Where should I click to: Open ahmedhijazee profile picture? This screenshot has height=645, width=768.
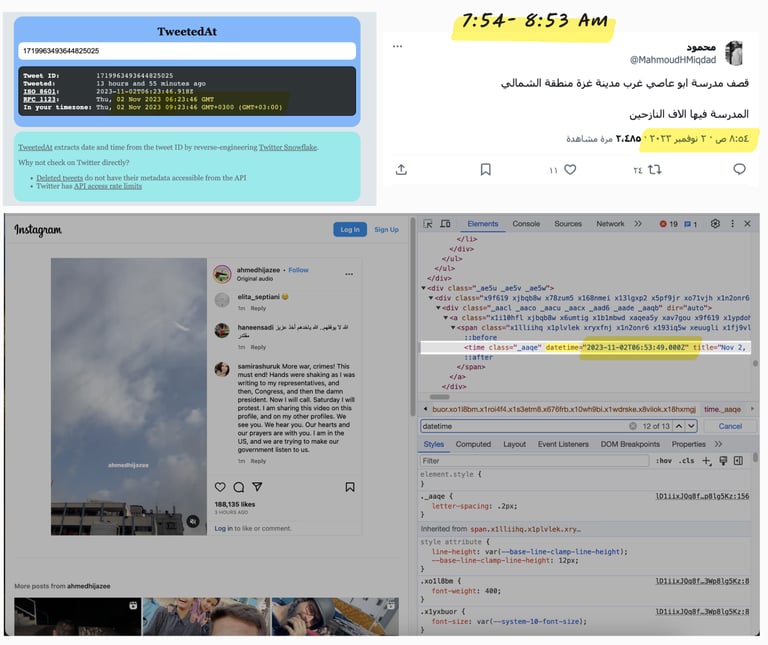[x=222, y=274]
